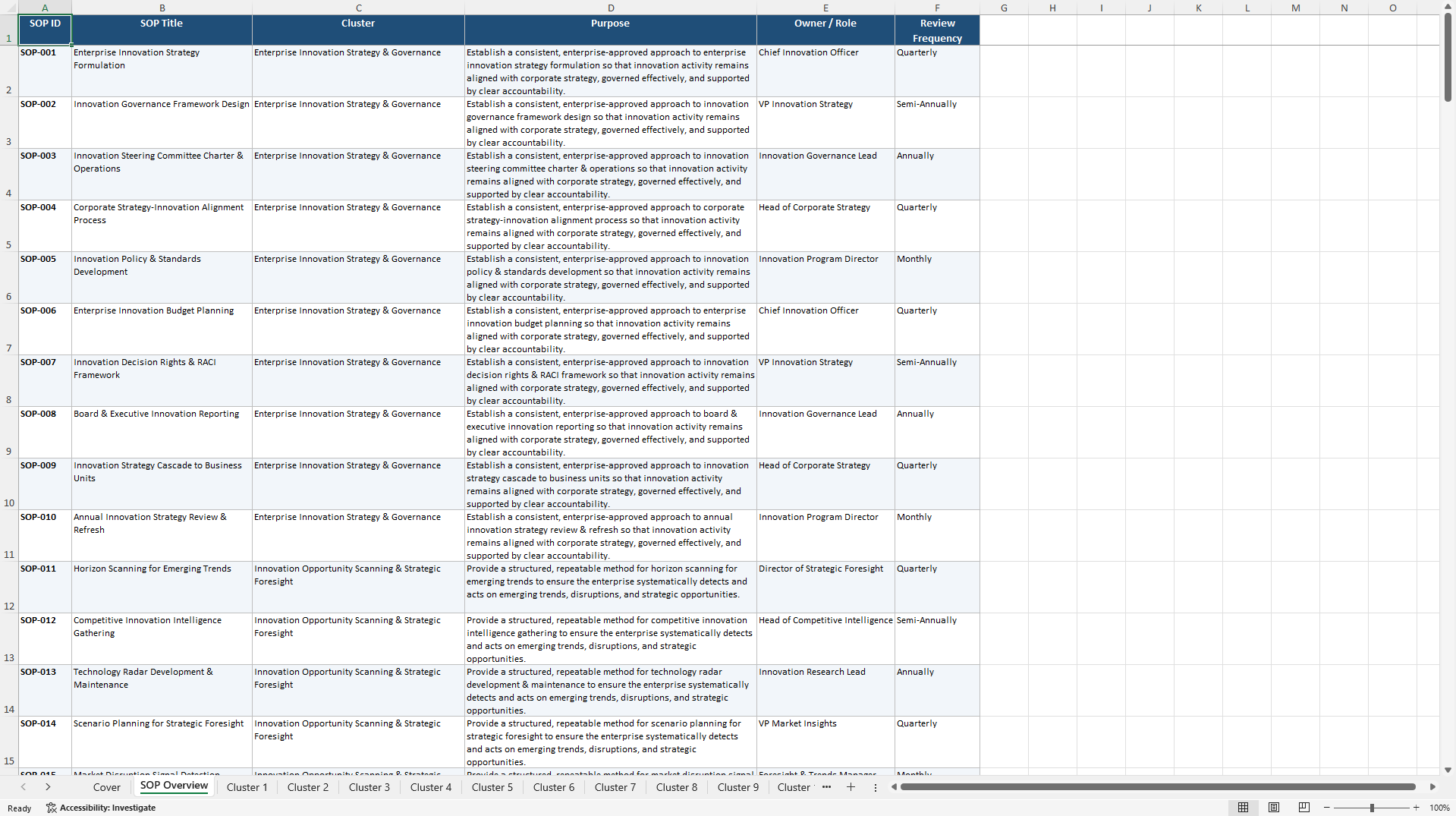Select Annually cell in SOP-003 row

937,174
